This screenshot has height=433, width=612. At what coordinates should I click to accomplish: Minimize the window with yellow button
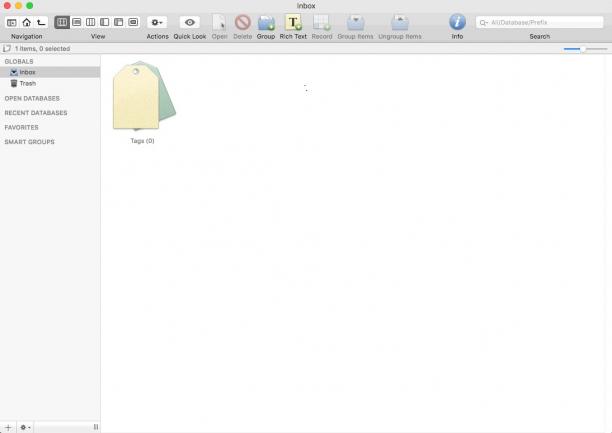[x=18, y=5]
